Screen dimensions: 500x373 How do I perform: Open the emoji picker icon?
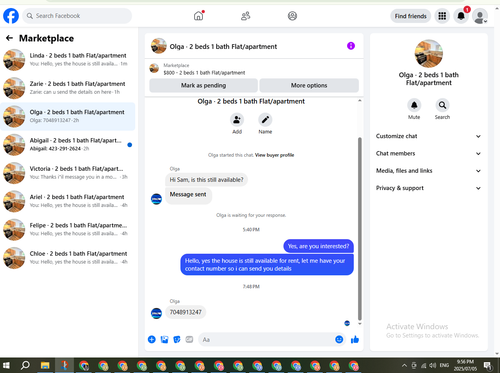(339, 339)
